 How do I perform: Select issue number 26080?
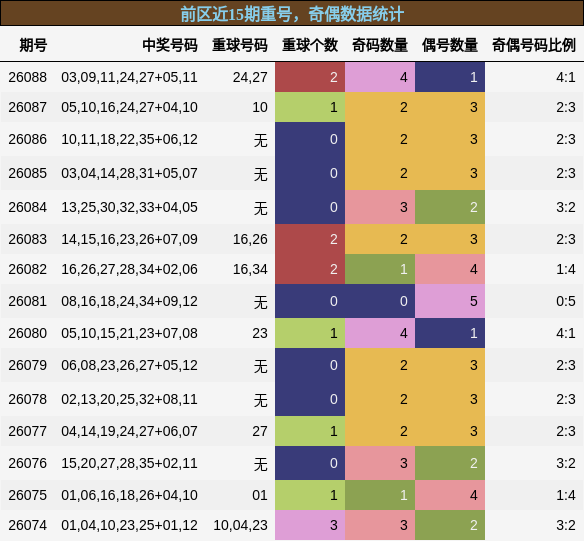click(28, 333)
